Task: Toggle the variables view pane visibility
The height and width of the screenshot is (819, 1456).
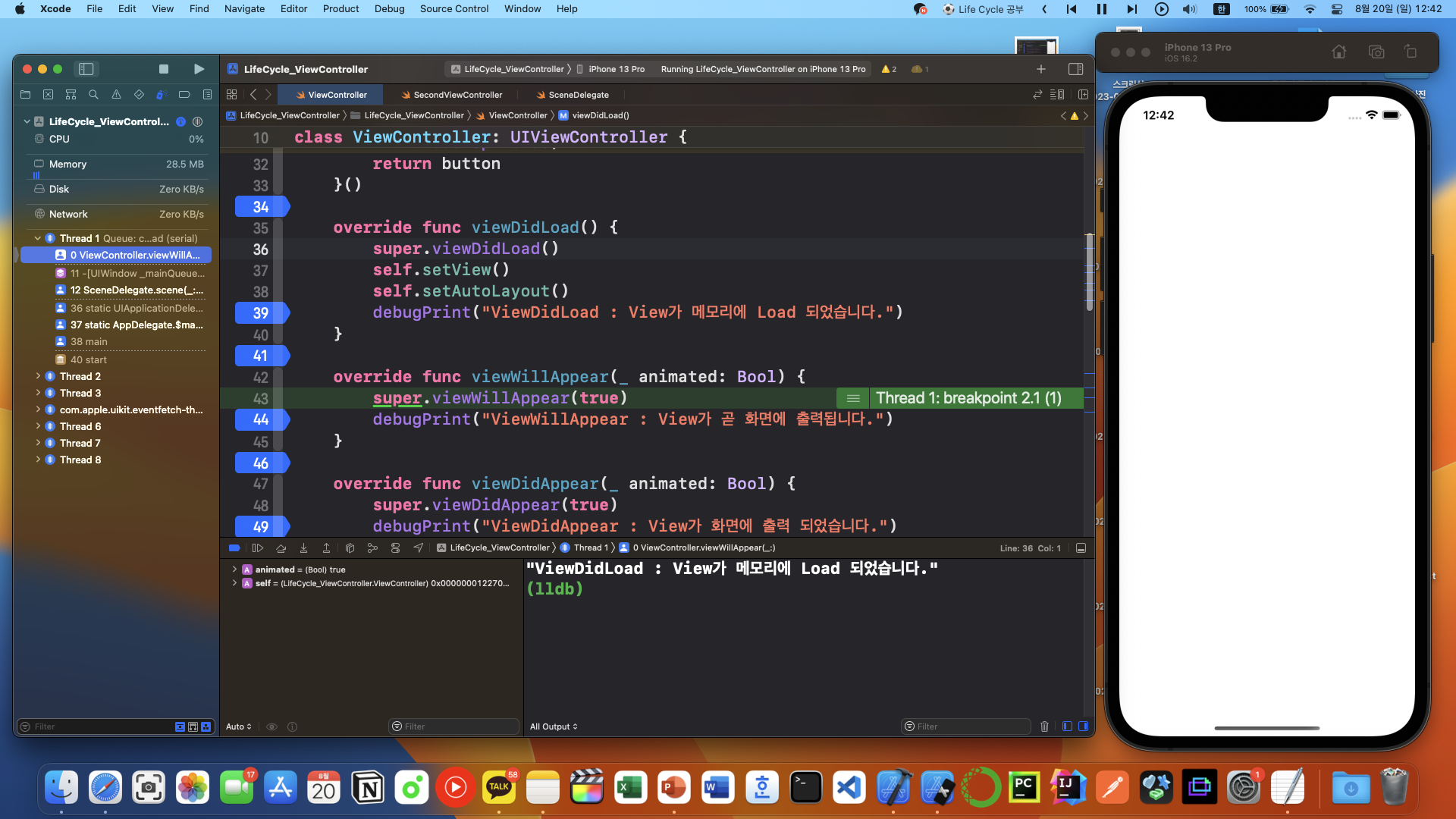Action: pos(1067,726)
